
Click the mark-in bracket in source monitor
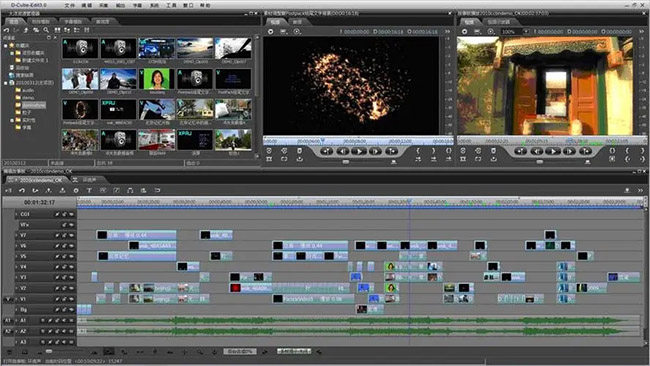(x=418, y=151)
